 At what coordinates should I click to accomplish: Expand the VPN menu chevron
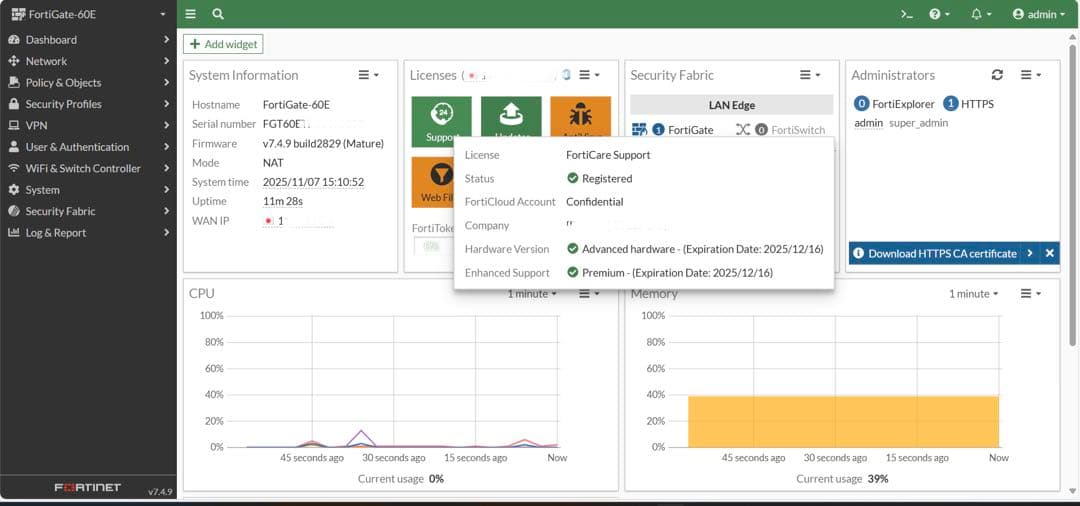tap(166, 125)
